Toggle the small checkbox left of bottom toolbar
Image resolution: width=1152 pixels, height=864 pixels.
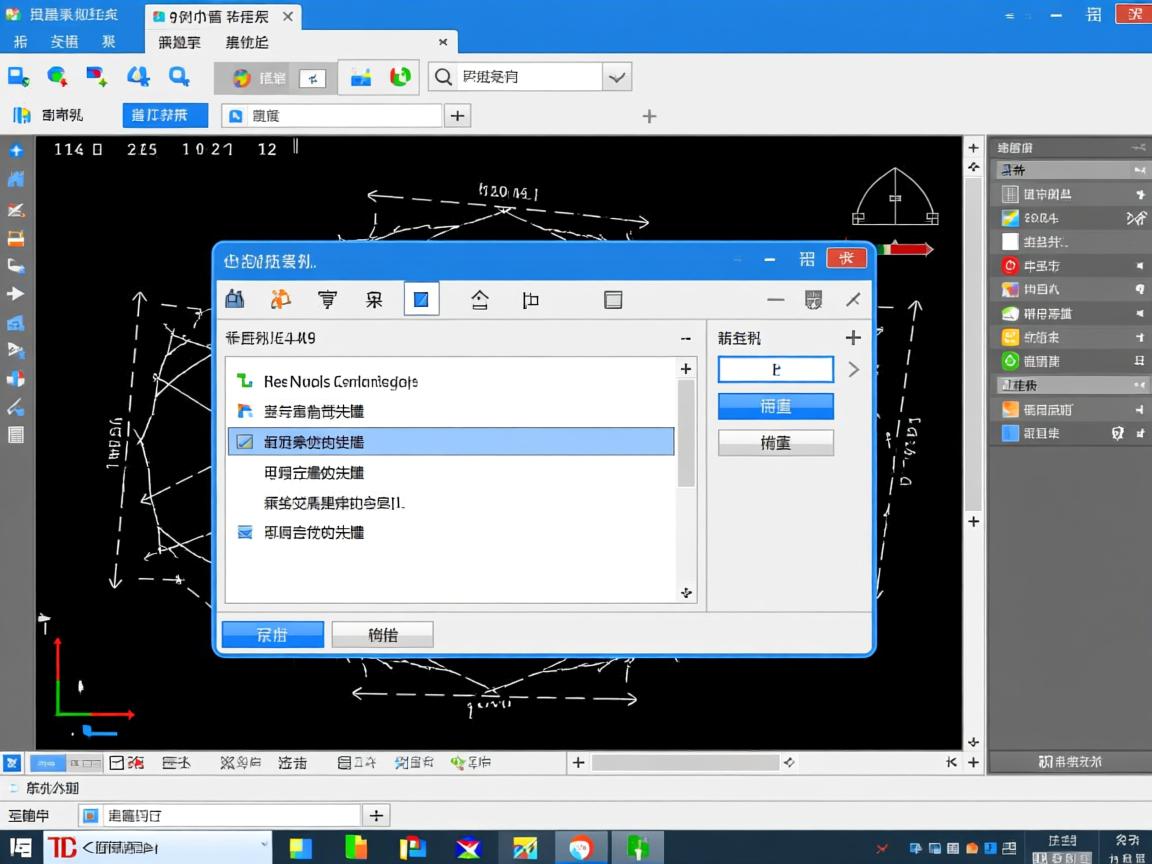116,763
